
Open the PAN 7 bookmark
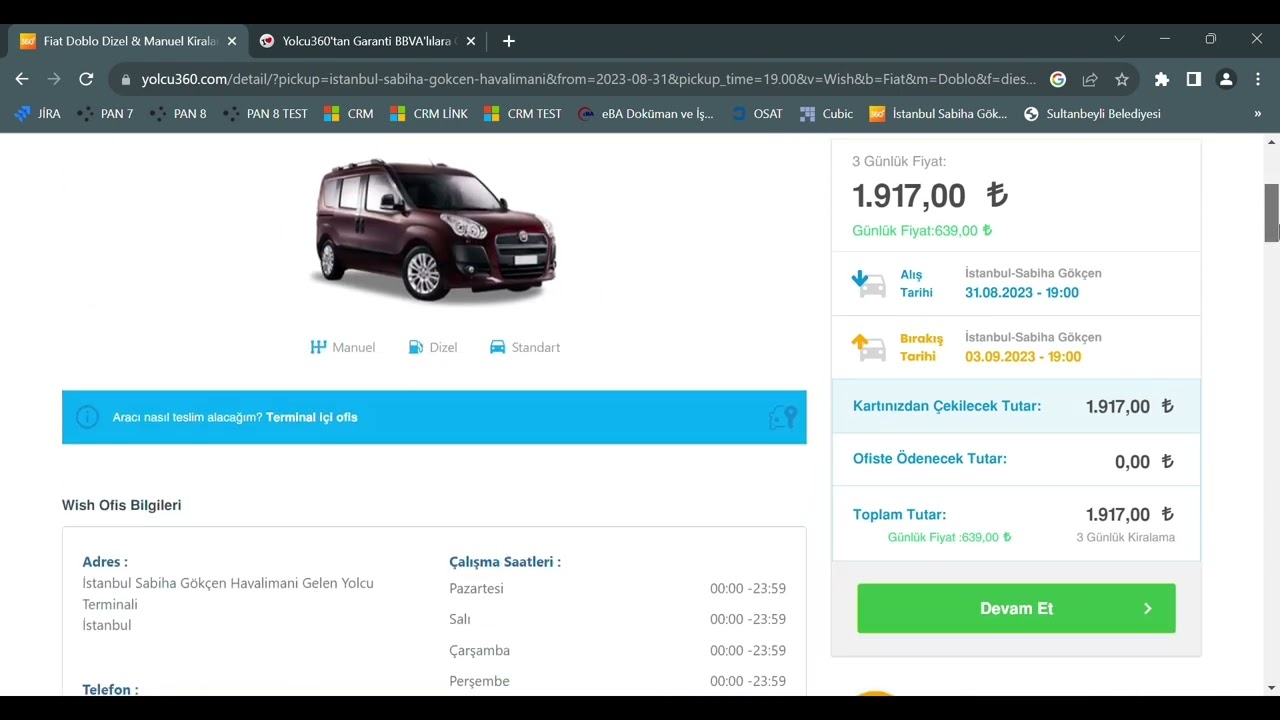pos(105,114)
